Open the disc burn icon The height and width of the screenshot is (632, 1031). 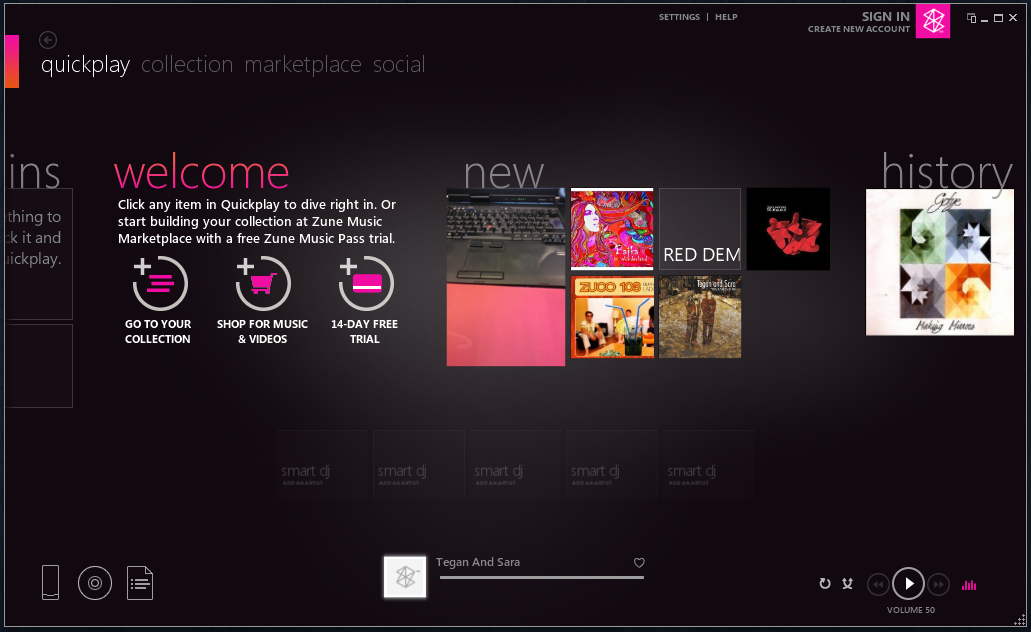(x=94, y=582)
